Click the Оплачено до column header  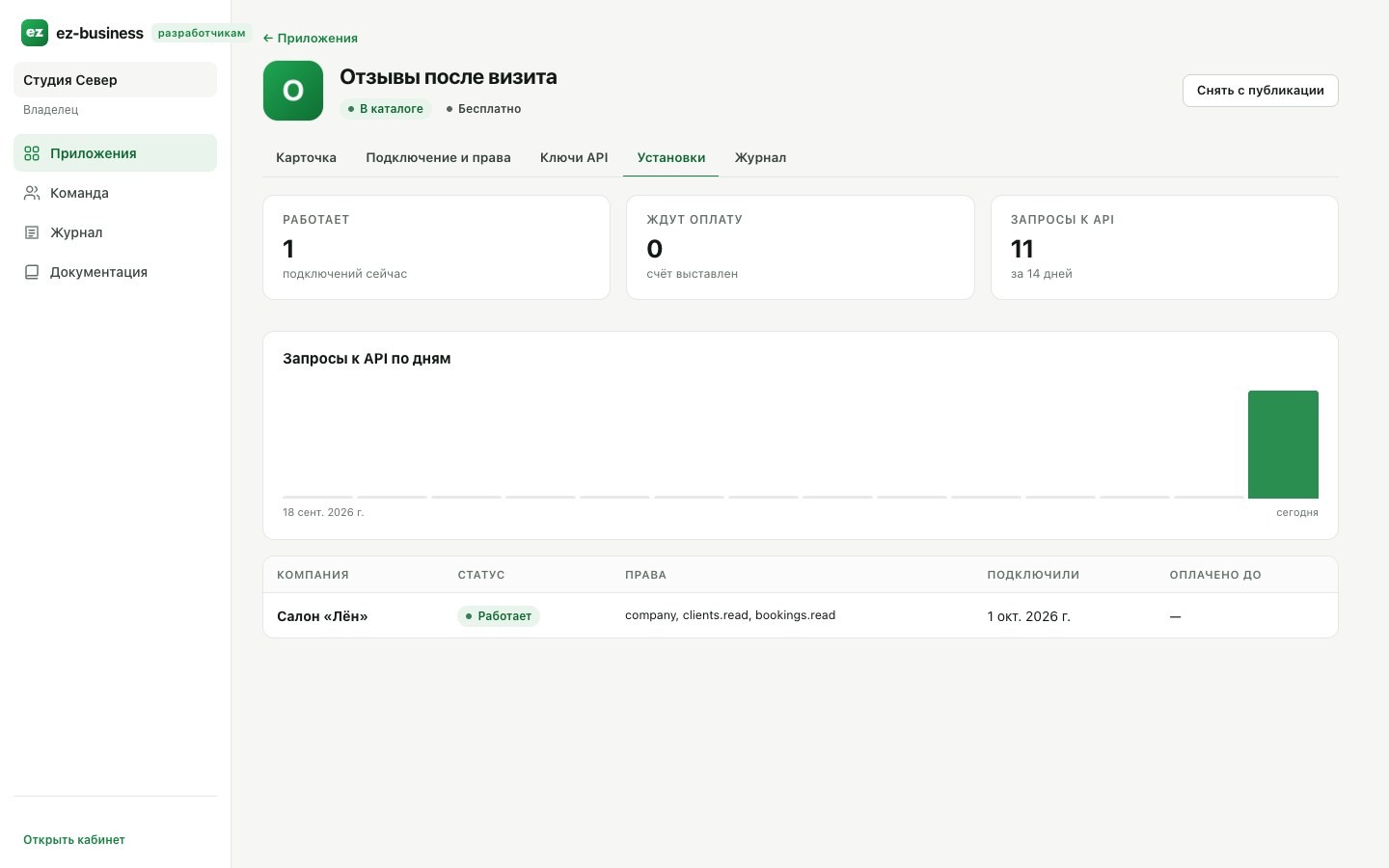click(x=1215, y=575)
